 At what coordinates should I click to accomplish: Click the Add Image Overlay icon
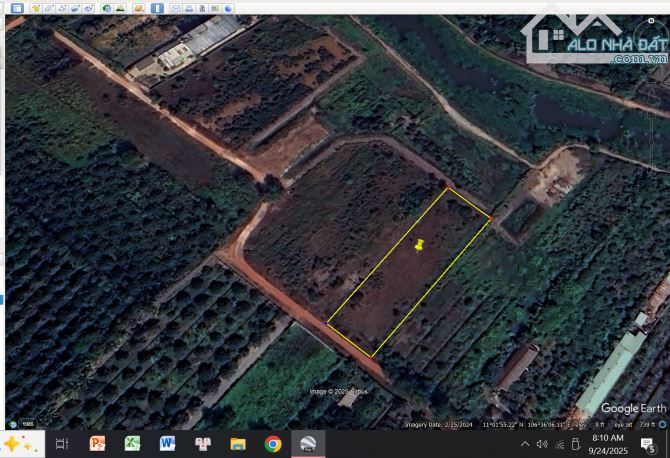(76, 8)
